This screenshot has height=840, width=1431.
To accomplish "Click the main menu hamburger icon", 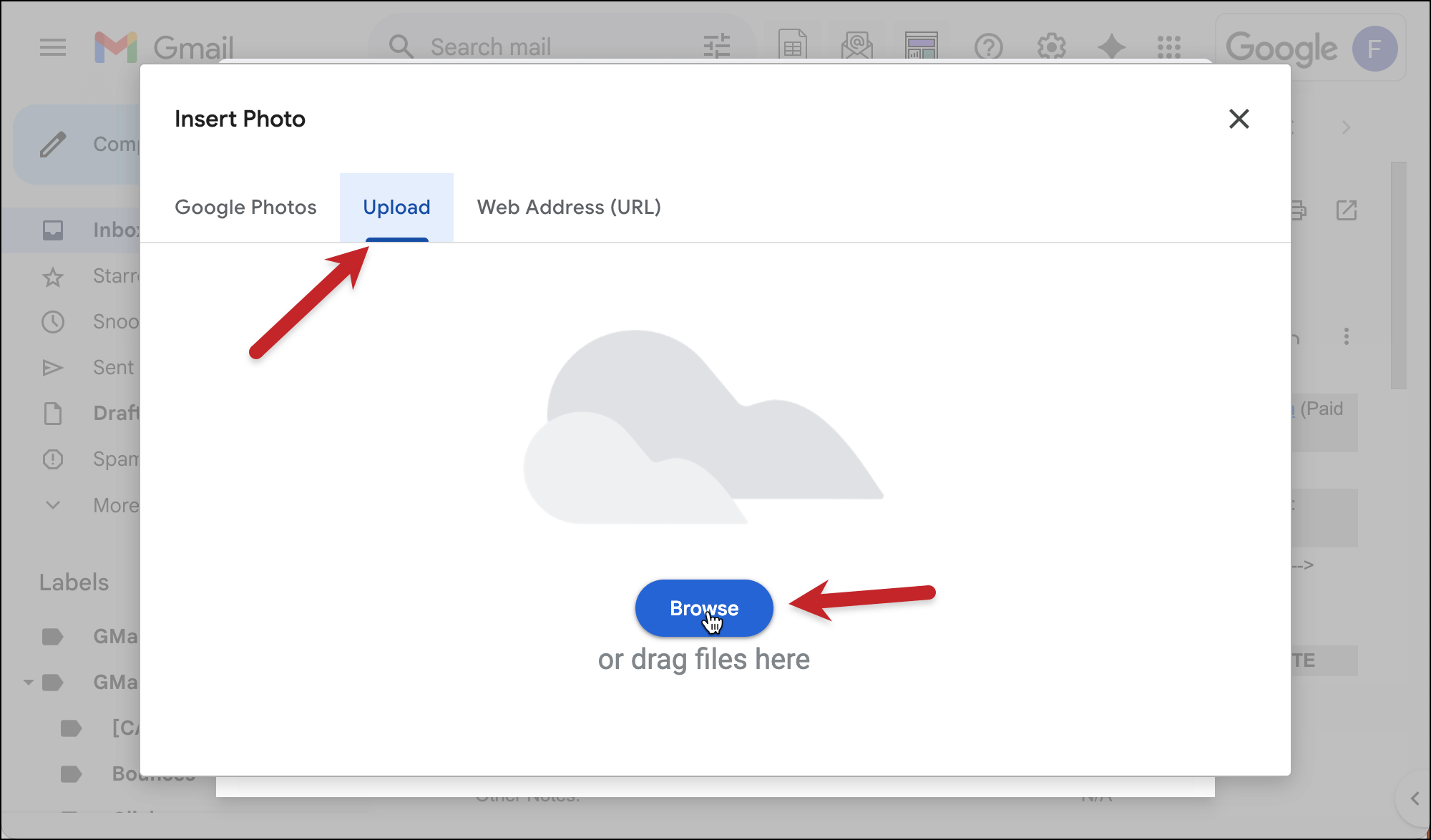I will tap(53, 47).
